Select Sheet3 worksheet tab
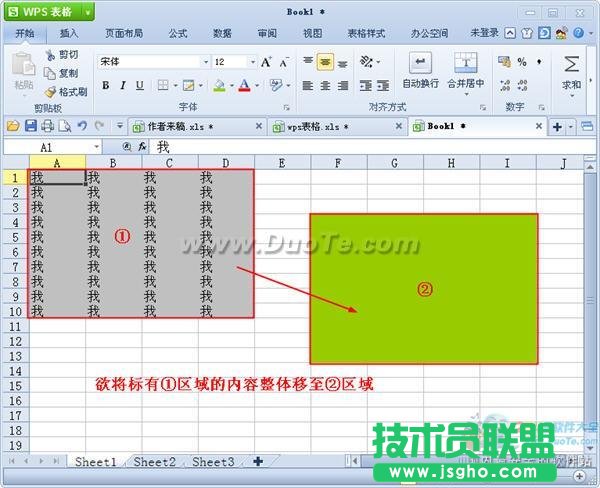 [x=213, y=462]
